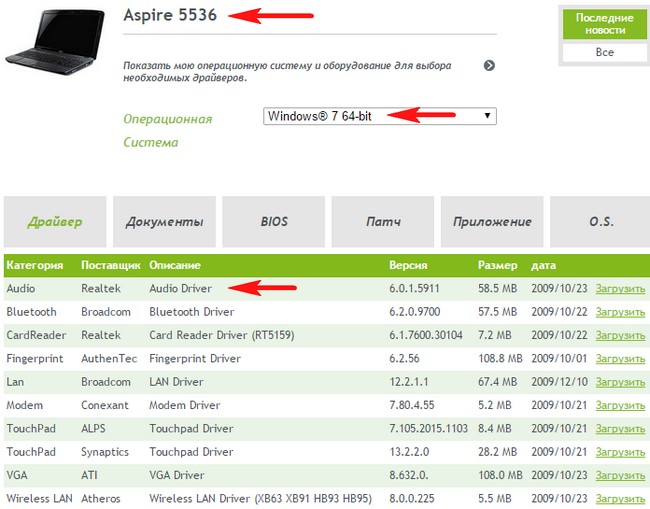Download the Synaptics Touchpad Driver

coord(620,452)
